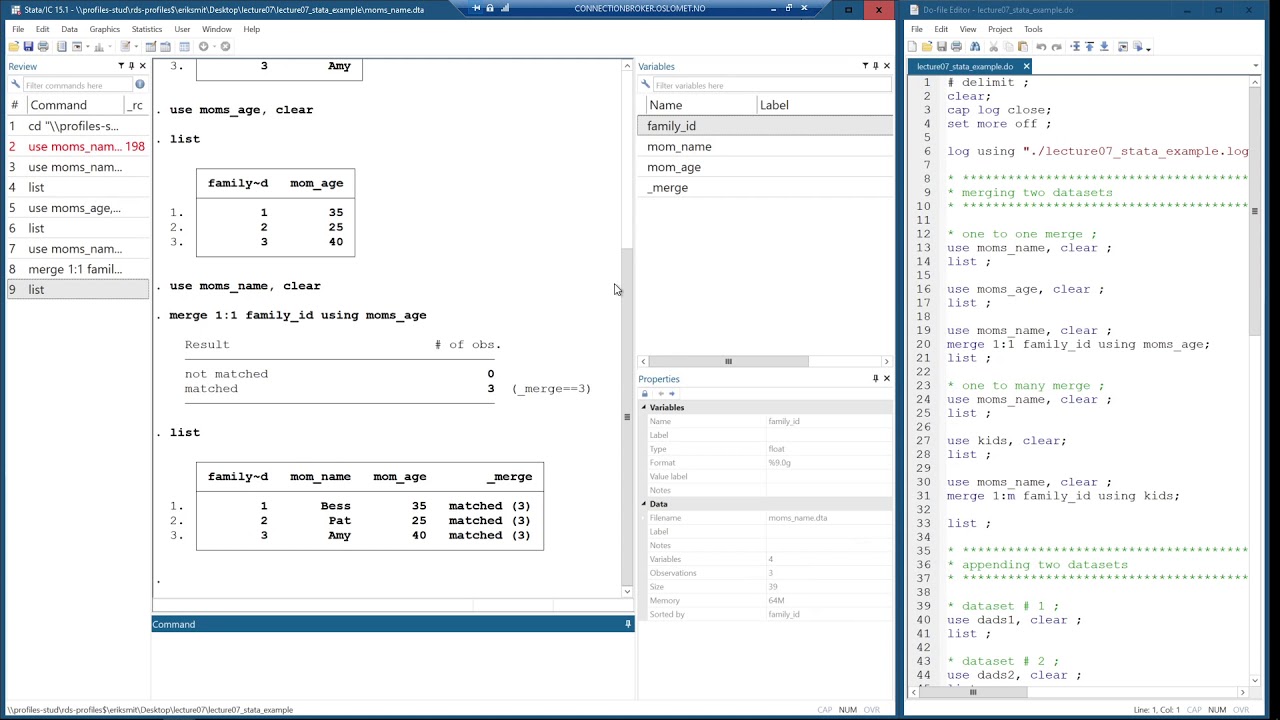Open Do-file Editor icon dropdown arrow in Stata toolbar
This screenshot has width=1280, height=720.
pos(136,46)
